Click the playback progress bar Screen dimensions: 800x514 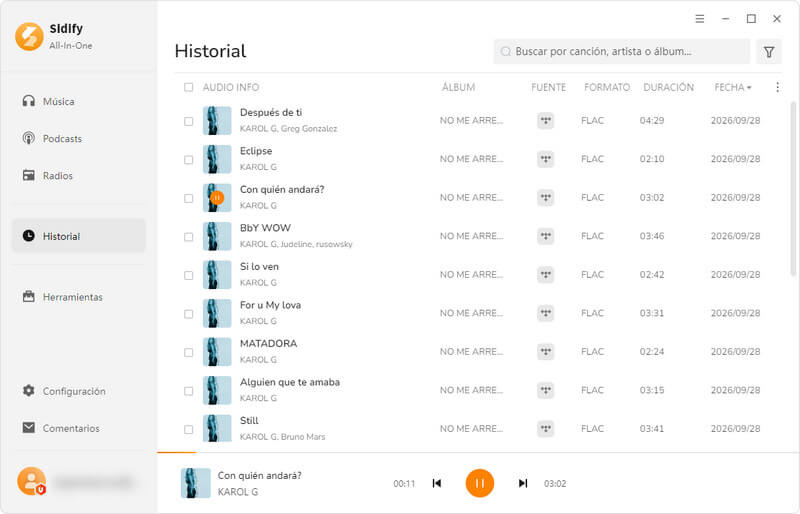pos(479,452)
